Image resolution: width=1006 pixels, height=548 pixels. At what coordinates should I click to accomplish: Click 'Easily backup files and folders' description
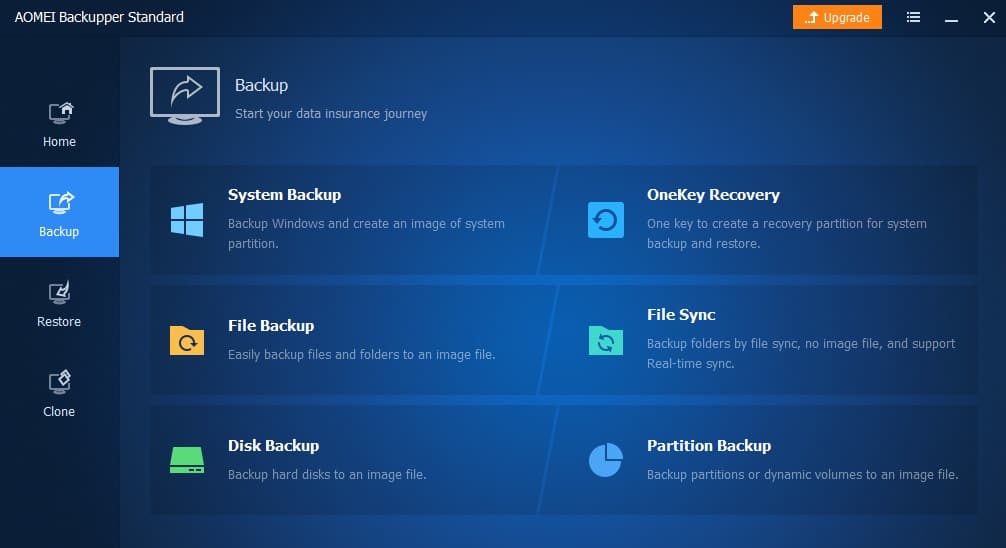click(x=361, y=355)
